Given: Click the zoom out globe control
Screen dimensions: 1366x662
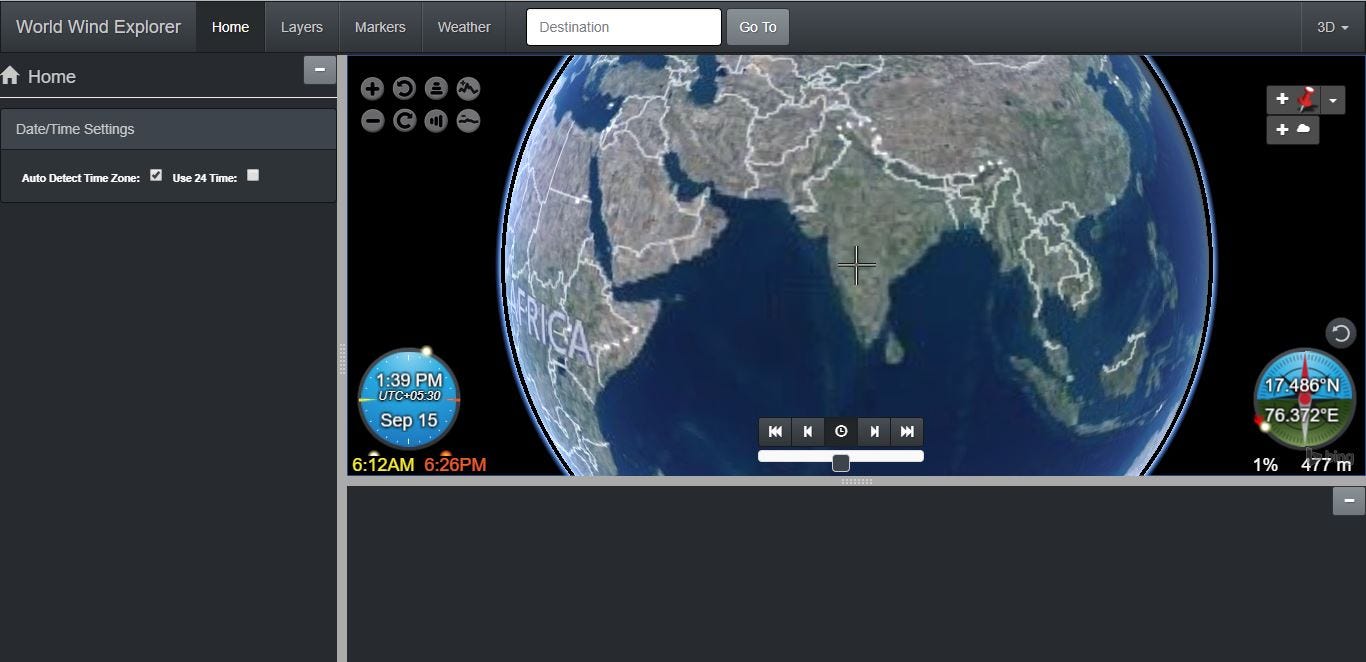Looking at the screenshot, I should tap(372, 120).
